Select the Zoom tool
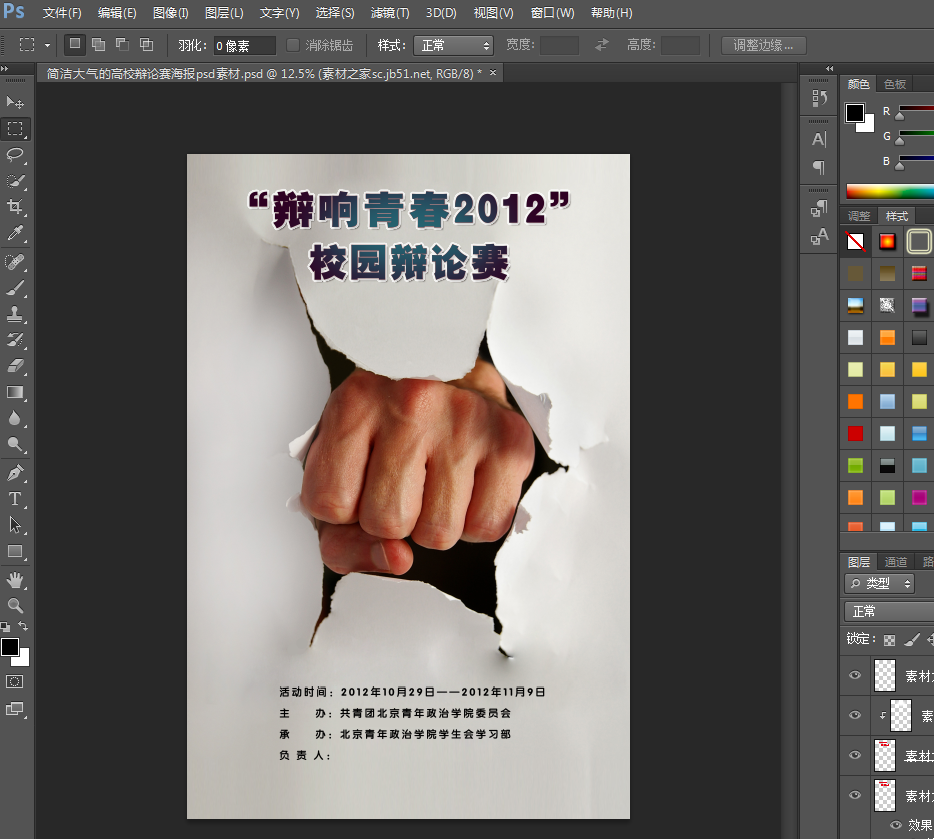This screenshot has height=839, width=934. (15, 605)
